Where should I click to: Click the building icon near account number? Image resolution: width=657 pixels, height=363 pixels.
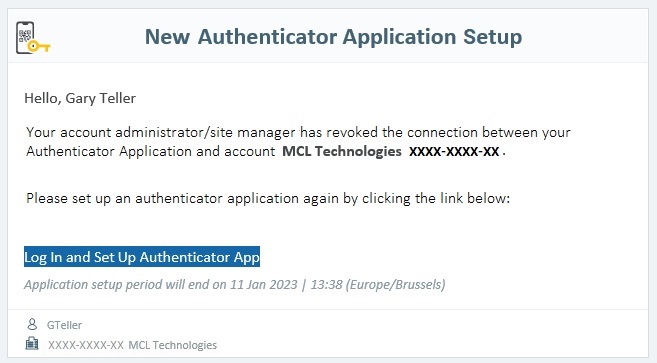tap(32, 344)
